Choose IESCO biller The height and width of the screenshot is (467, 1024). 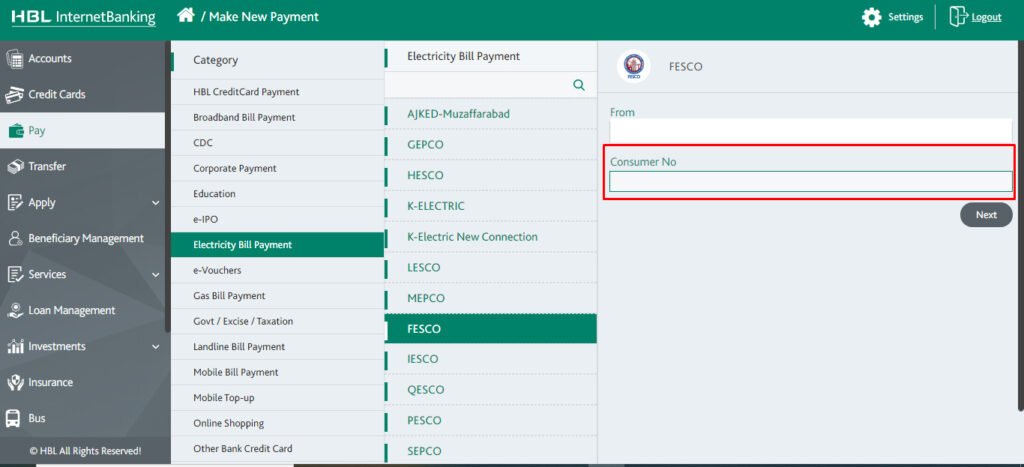coord(490,359)
